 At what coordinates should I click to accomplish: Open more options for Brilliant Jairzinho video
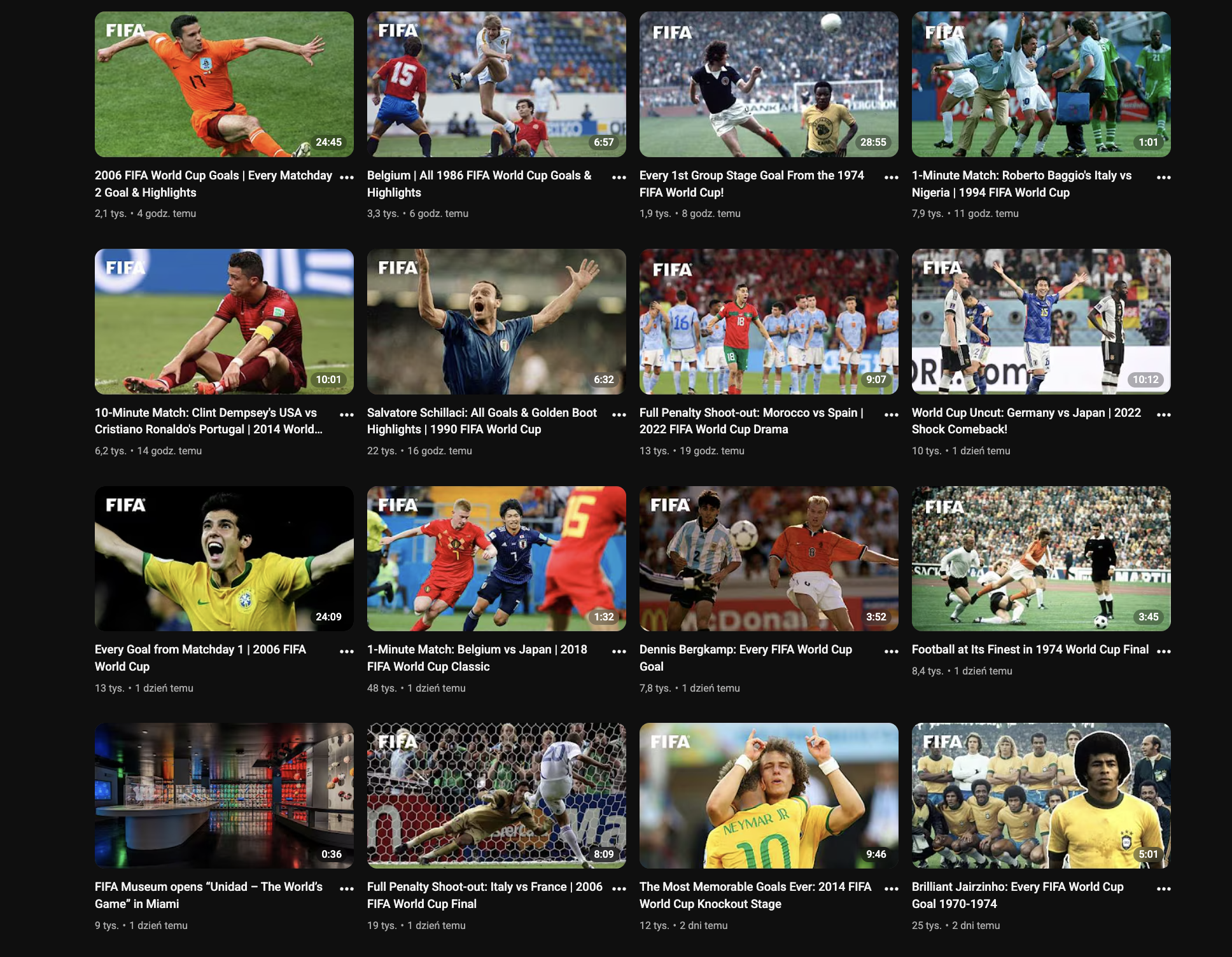click(1163, 889)
